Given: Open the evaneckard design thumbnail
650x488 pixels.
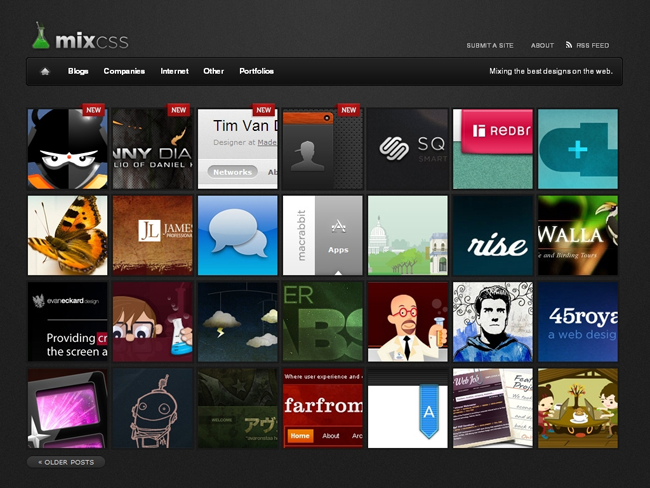Looking at the screenshot, I should [68, 322].
